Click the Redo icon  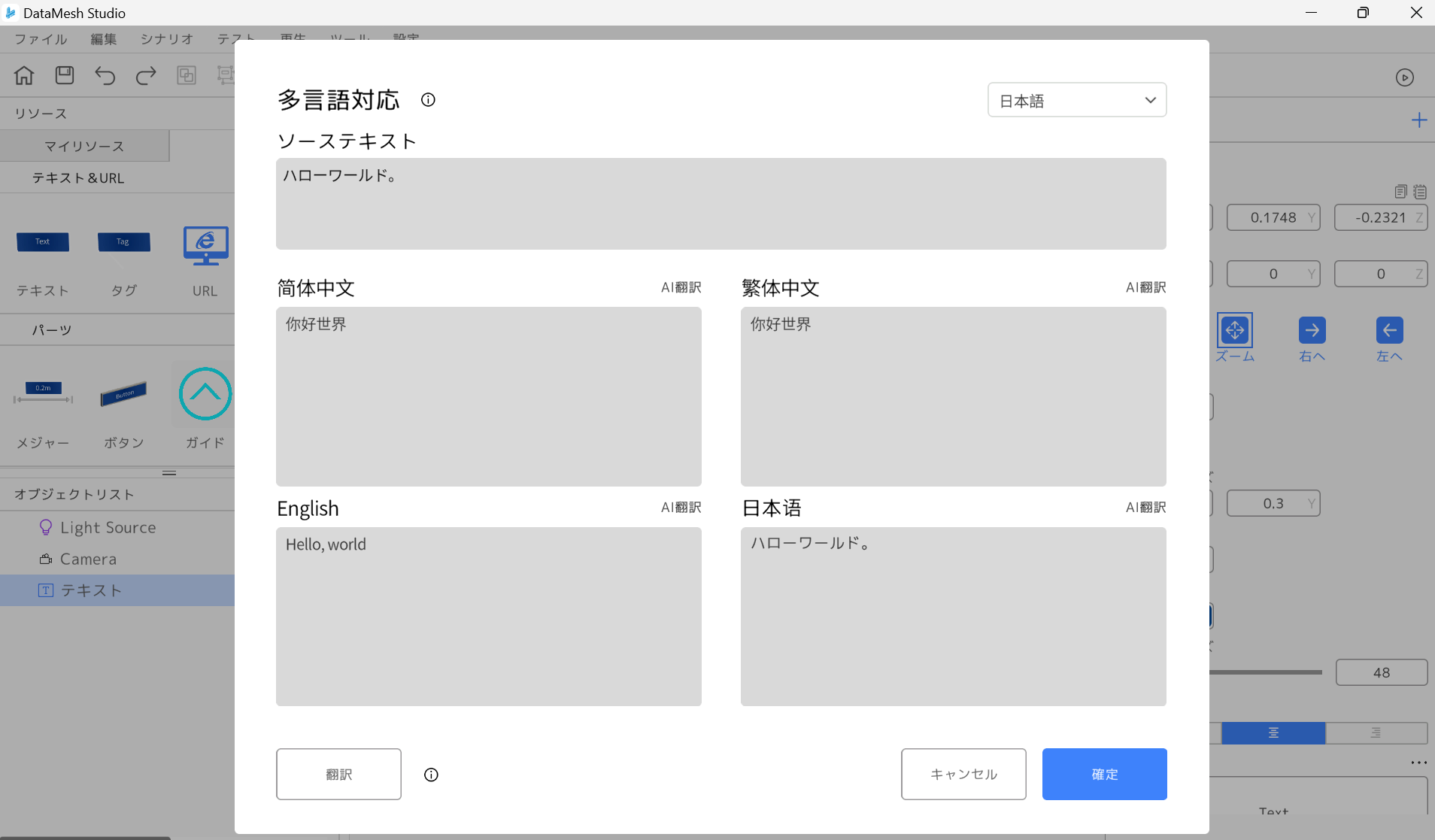[146, 75]
